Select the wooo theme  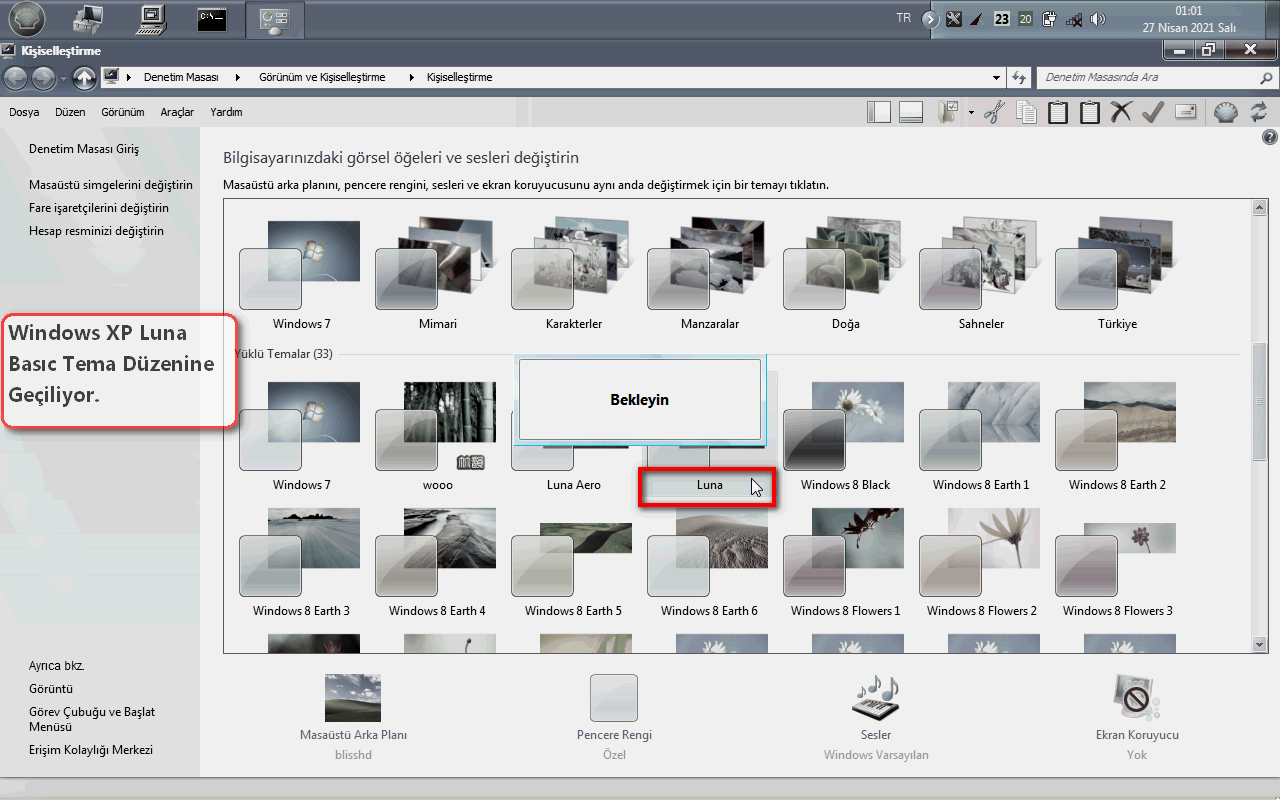(x=438, y=435)
